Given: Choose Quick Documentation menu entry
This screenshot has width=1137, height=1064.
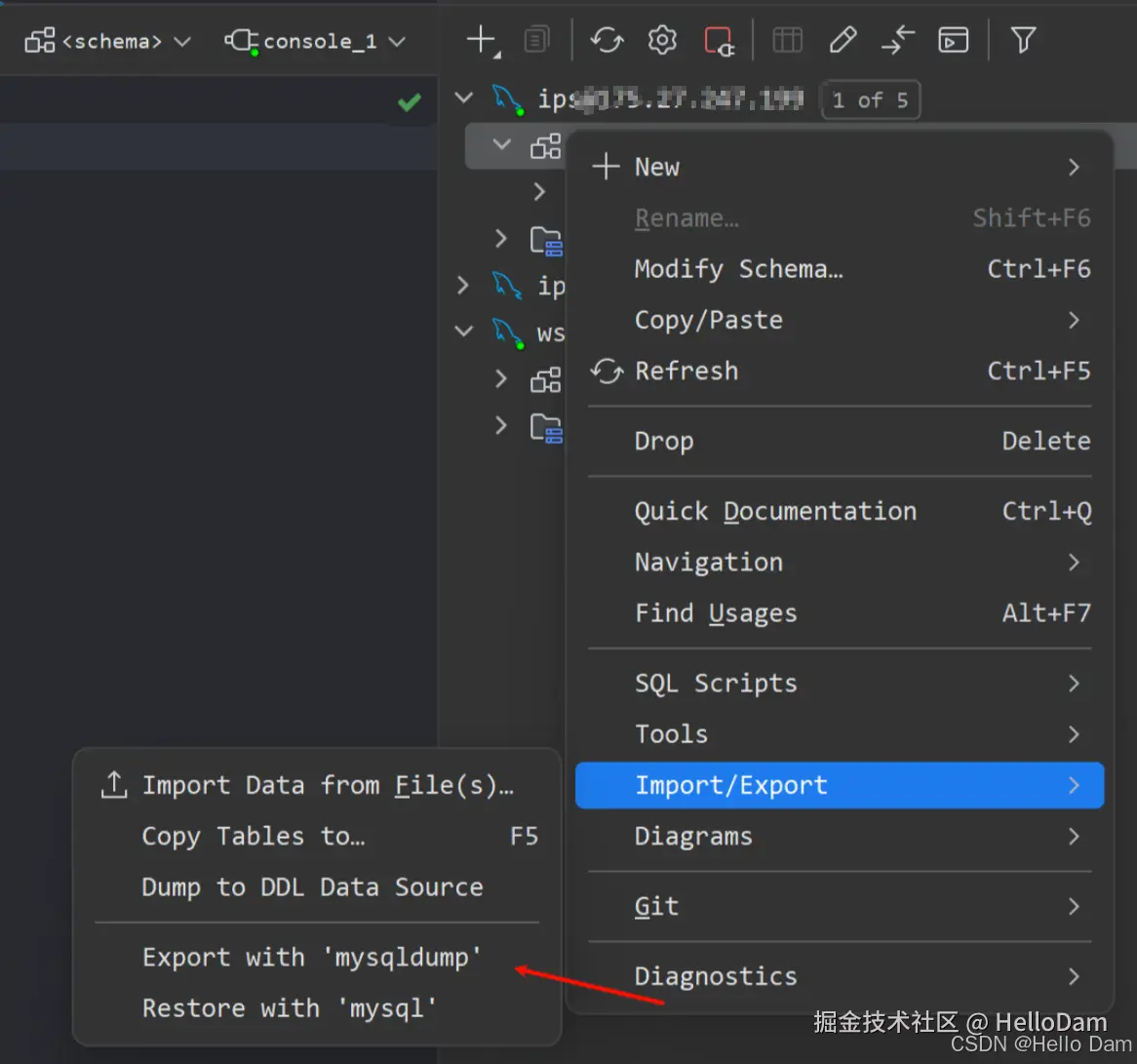Looking at the screenshot, I should (x=839, y=511).
